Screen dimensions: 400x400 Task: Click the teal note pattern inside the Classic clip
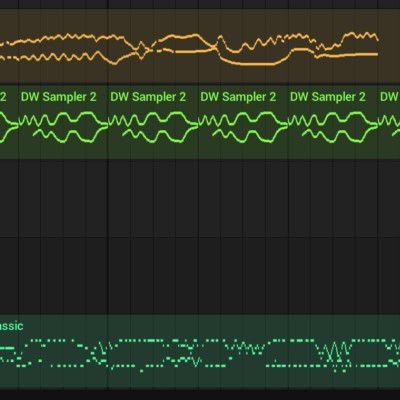[x=200, y=355]
